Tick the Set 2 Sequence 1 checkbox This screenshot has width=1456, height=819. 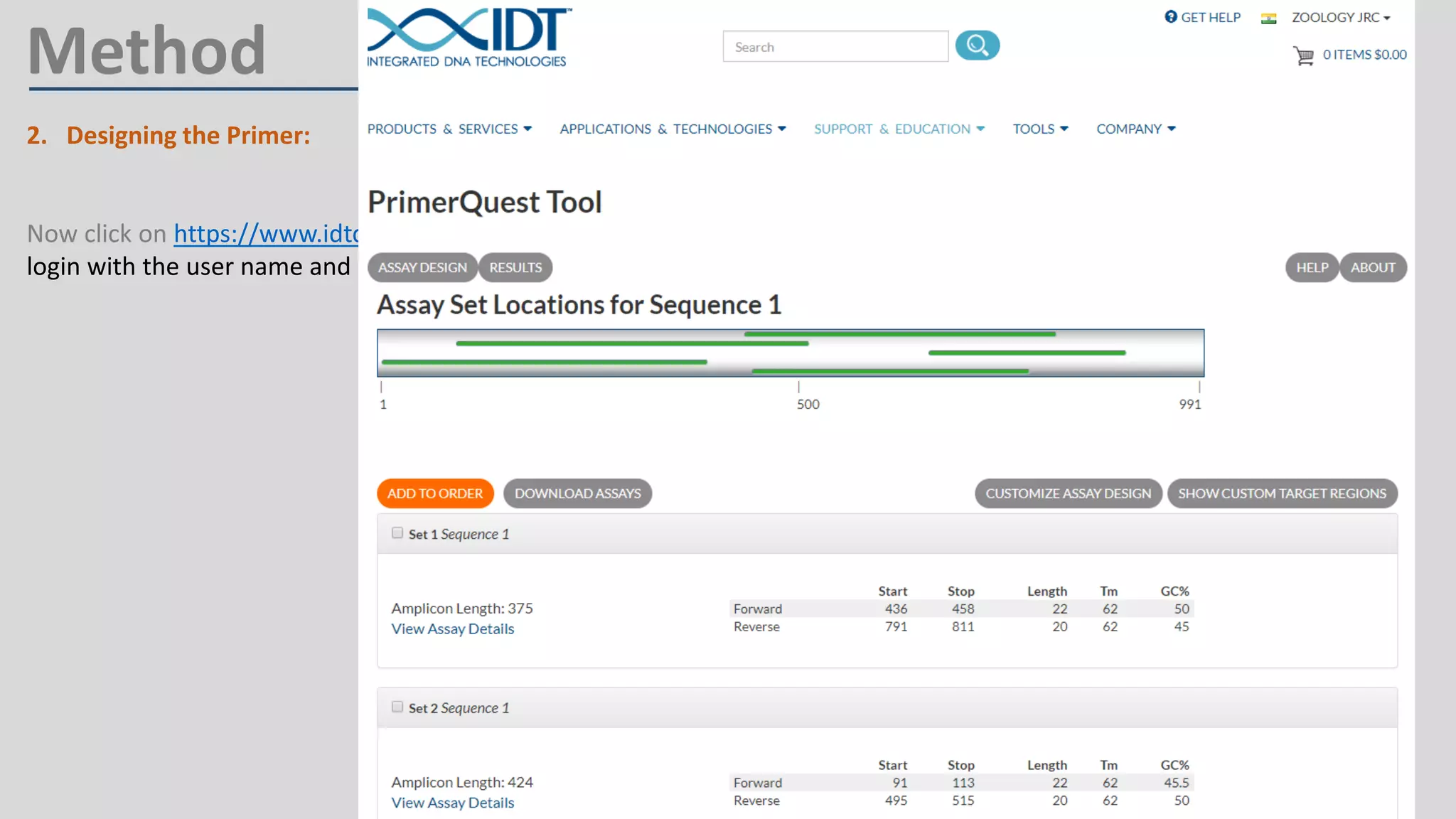click(x=397, y=707)
